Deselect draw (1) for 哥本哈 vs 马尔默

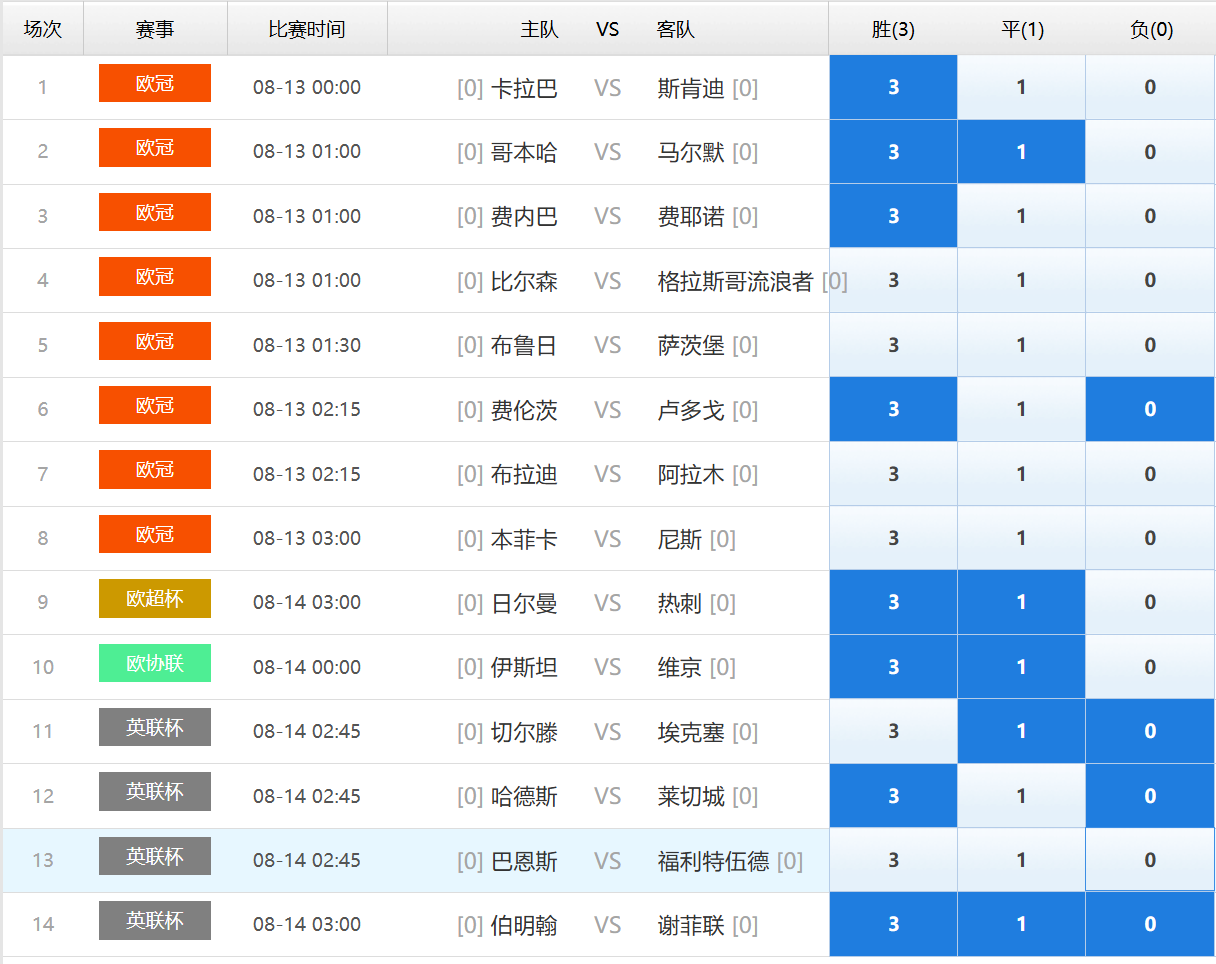[x=1021, y=152]
